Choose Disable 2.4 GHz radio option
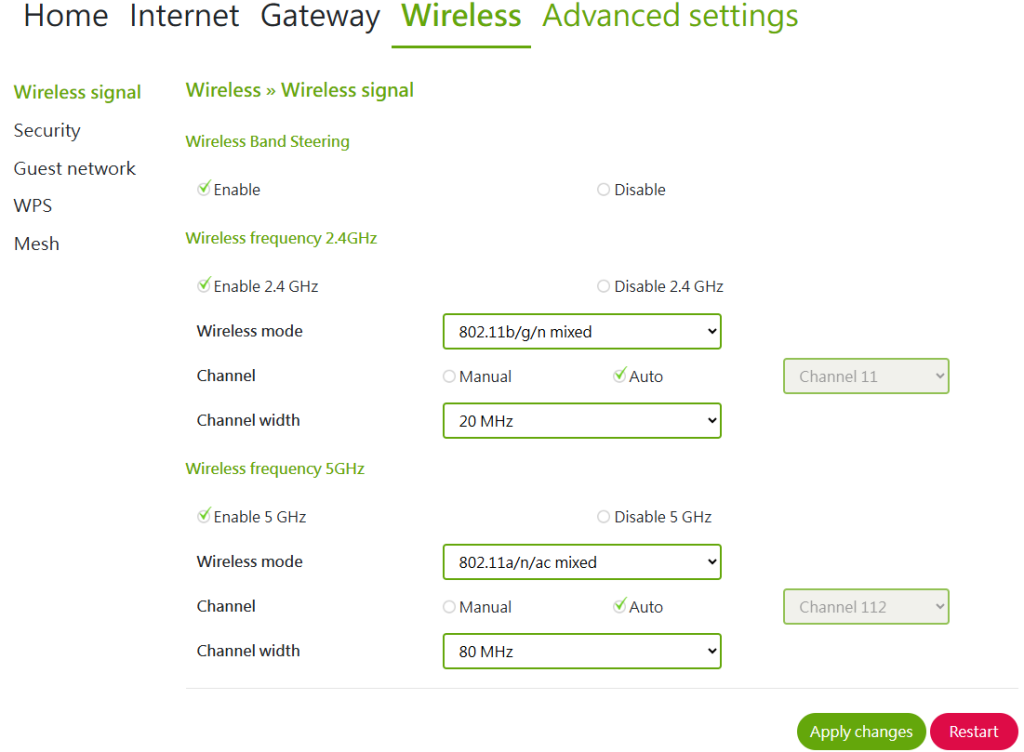 603,287
